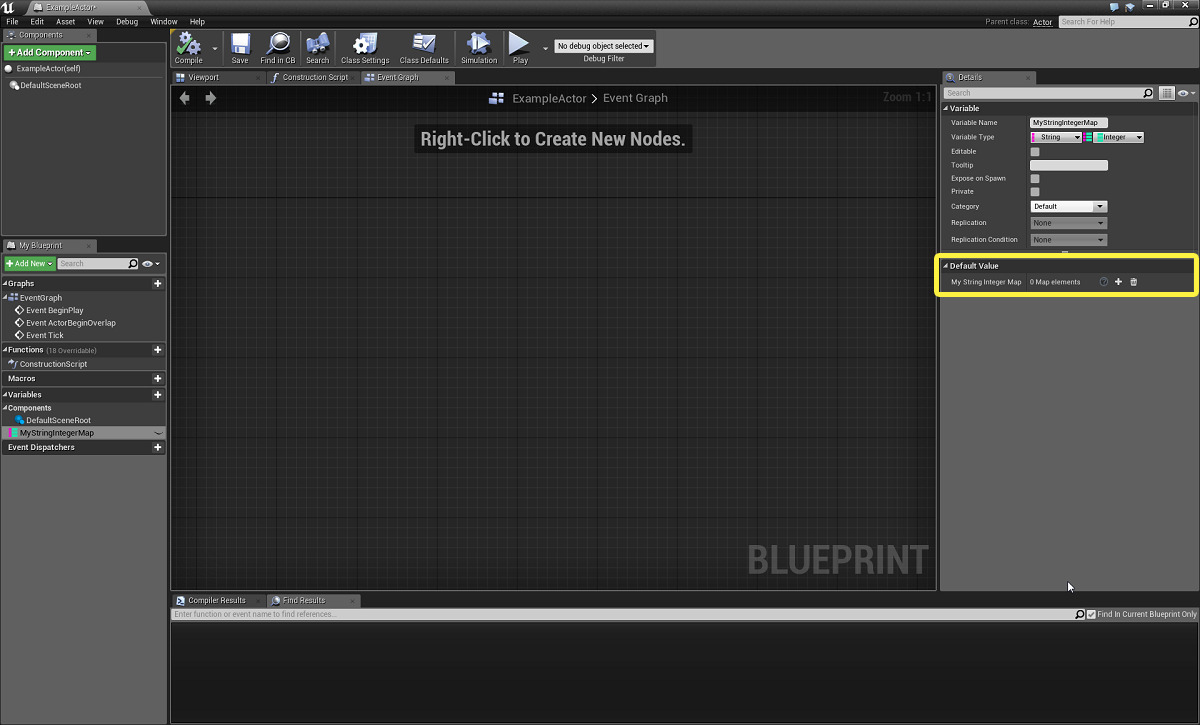Change key type via the String dropdown
This screenshot has height=725, width=1200.
(1060, 137)
